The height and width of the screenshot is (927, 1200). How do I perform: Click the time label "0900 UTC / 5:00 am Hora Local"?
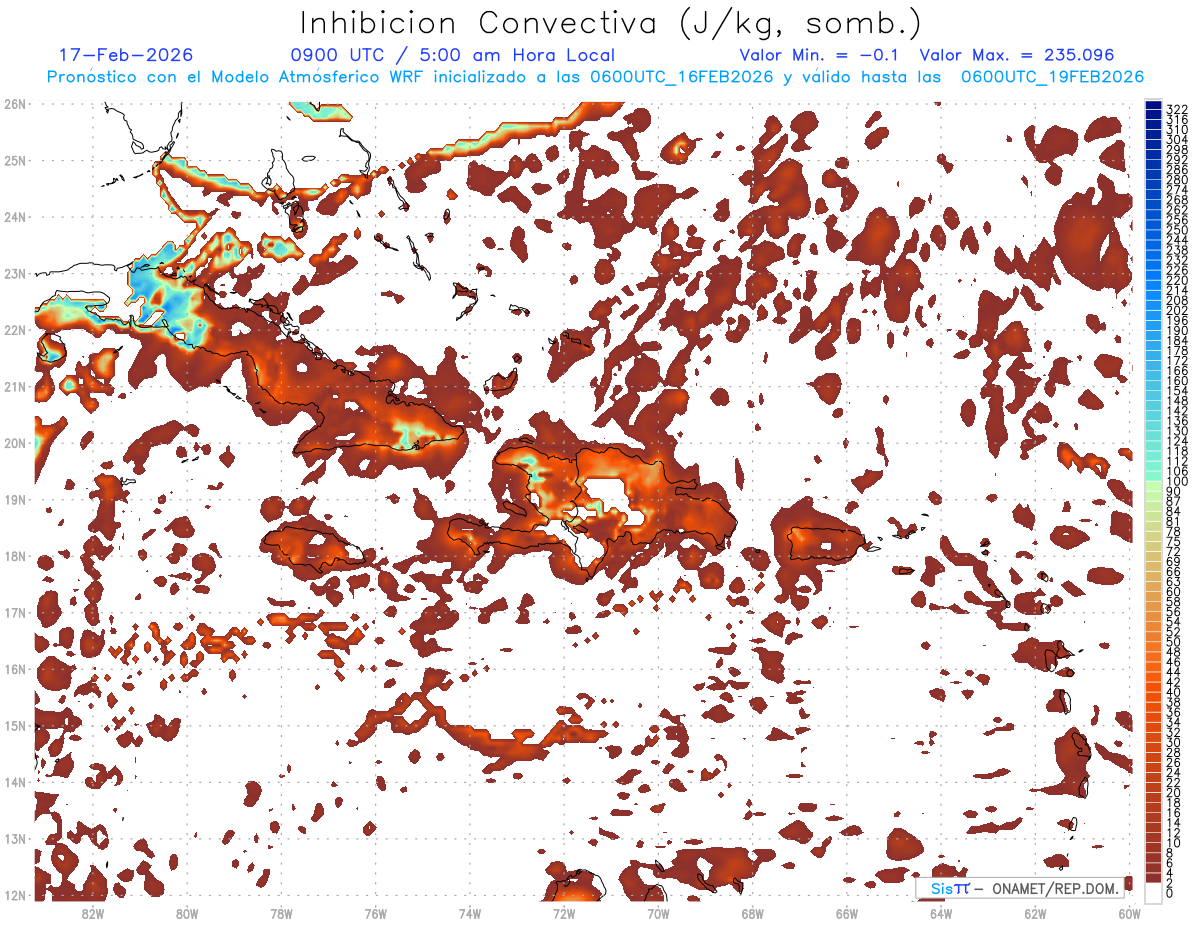pos(452,55)
